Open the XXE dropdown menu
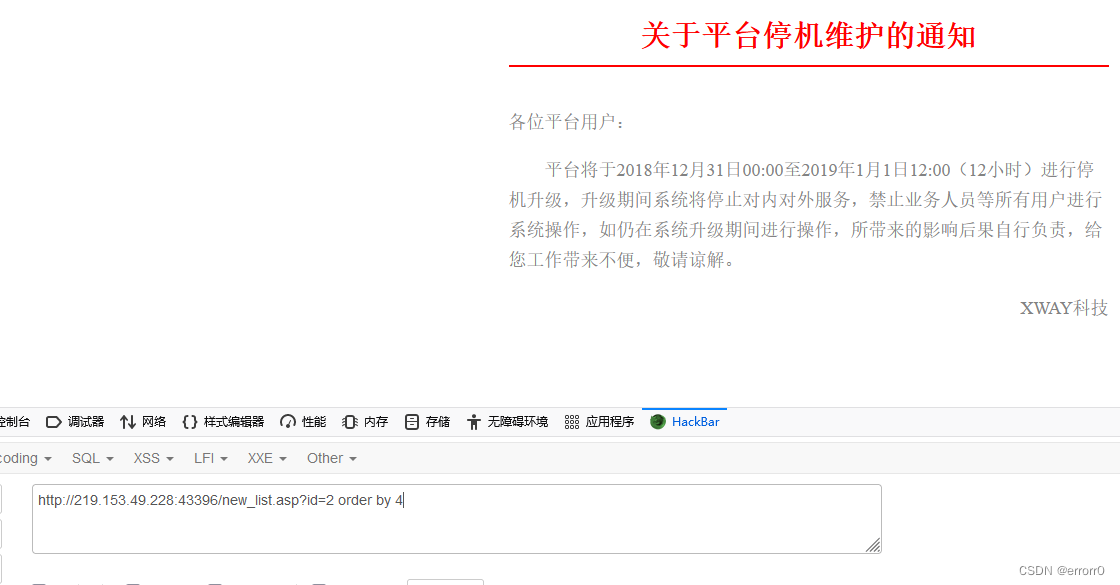This screenshot has height=585, width=1120. click(x=267, y=459)
